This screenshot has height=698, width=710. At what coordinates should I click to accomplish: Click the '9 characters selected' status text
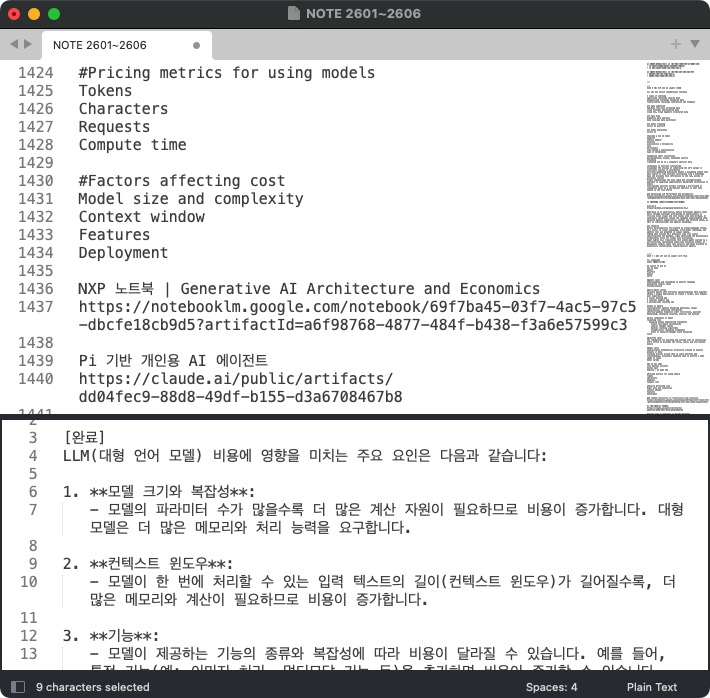pos(93,687)
